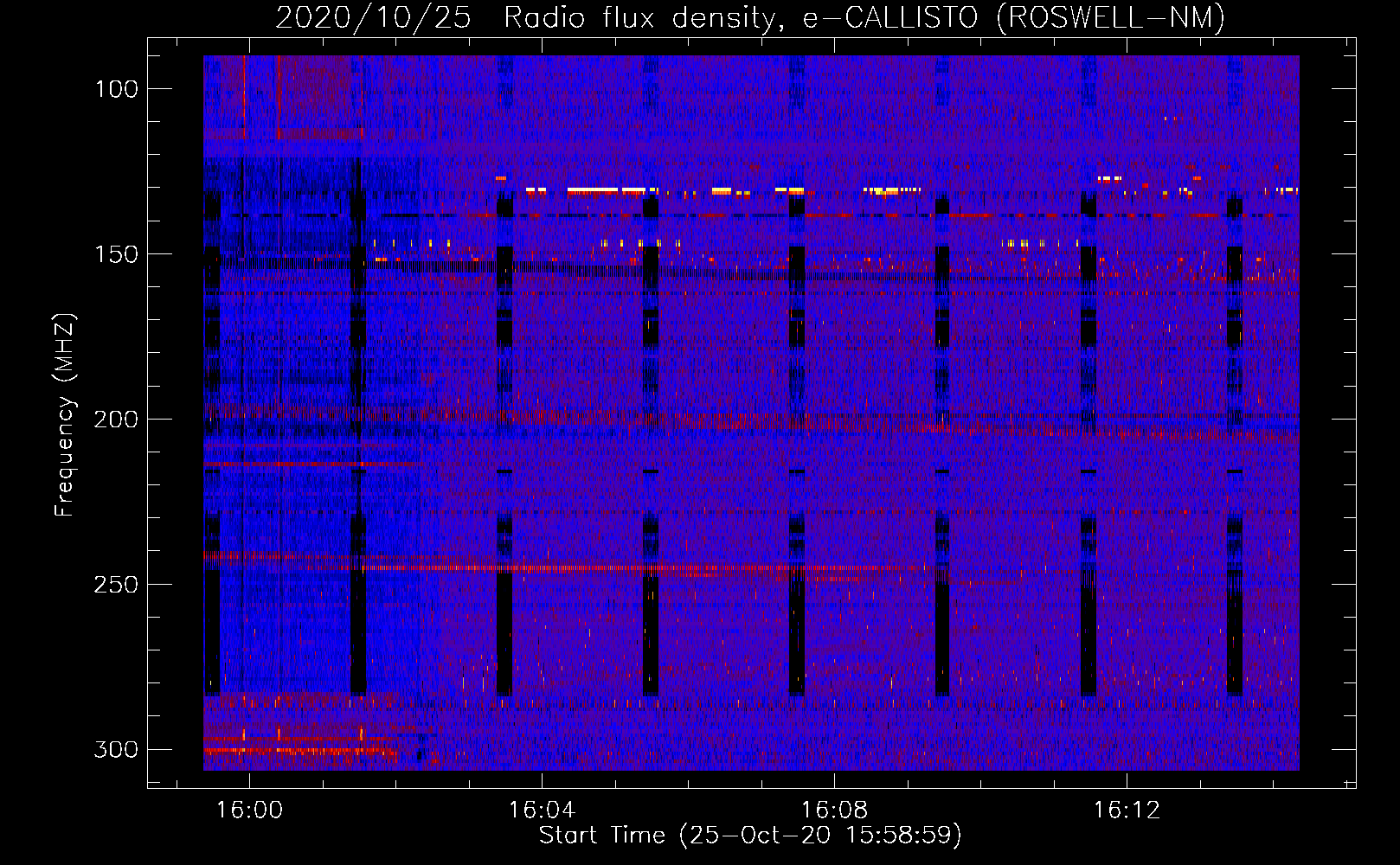Click the '16:00' time axis label
The width and height of the screenshot is (1400, 865).
pos(249,811)
